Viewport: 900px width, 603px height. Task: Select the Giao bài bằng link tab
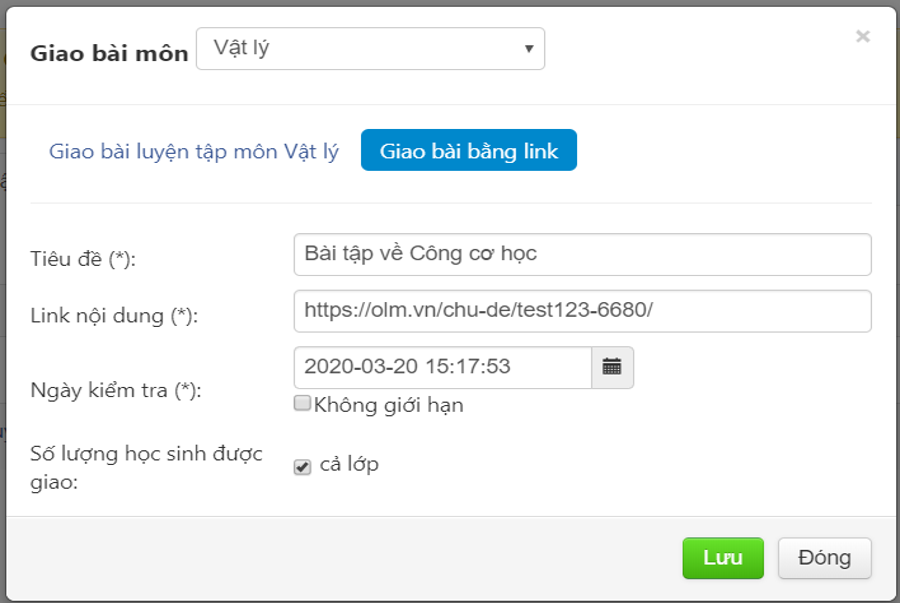(x=468, y=151)
